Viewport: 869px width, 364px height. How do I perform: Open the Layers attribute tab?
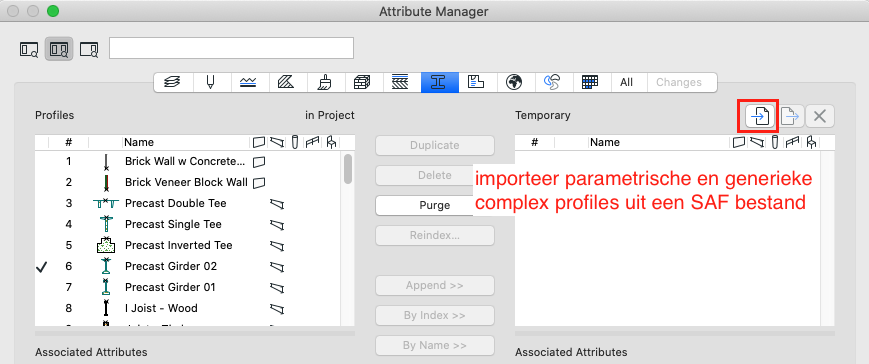173,82
